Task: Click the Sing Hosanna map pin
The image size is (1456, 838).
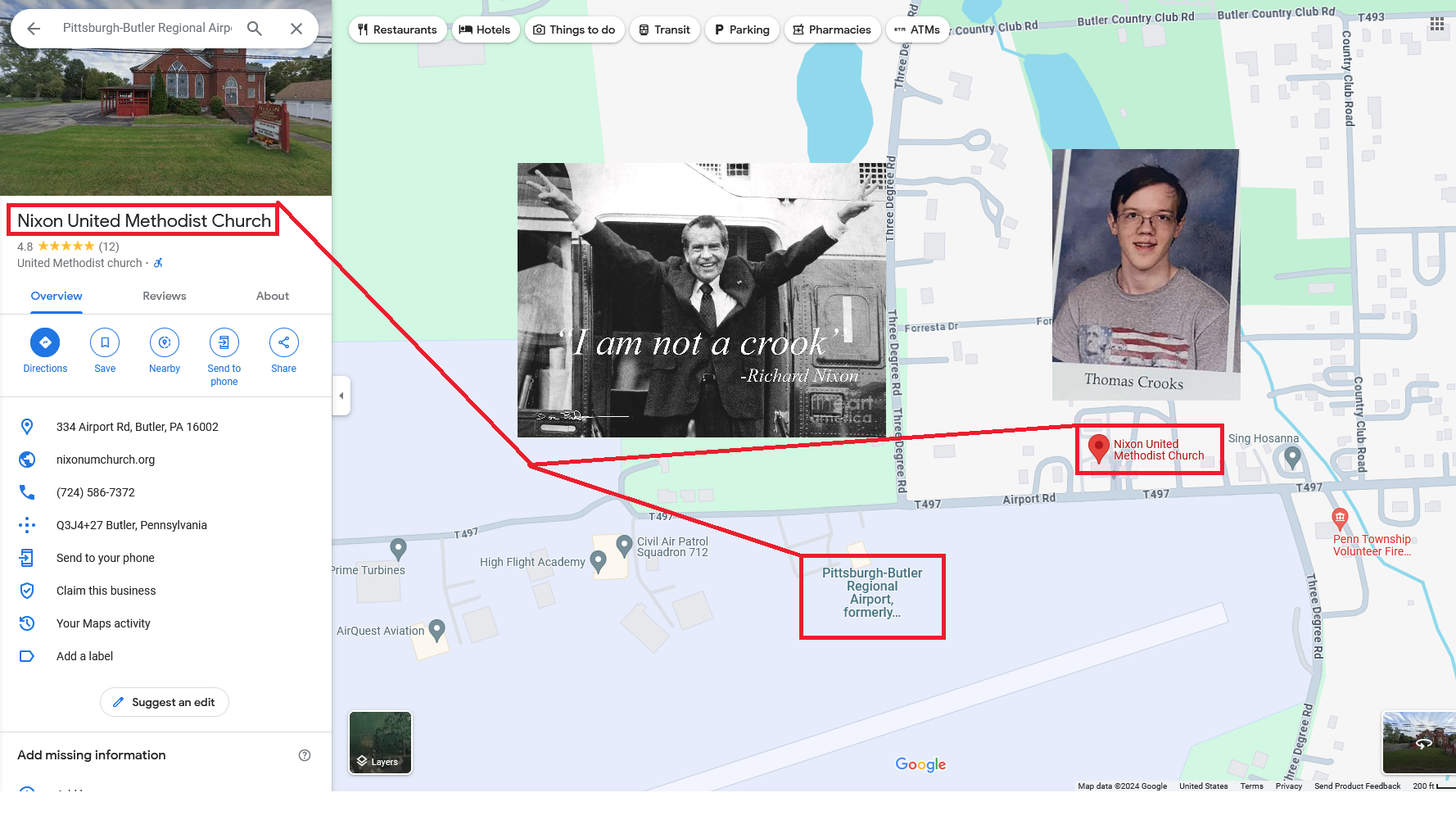Action: point(1292,457)
